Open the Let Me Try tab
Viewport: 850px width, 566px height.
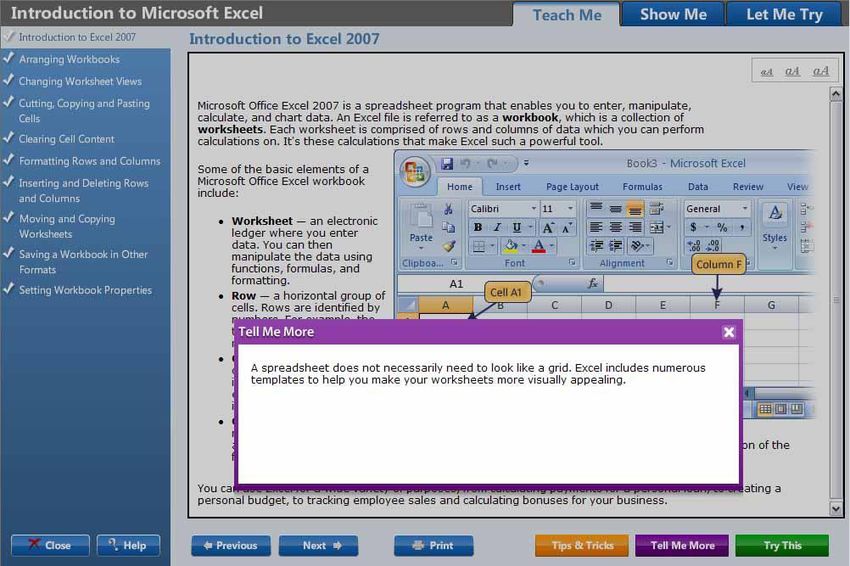point(784,14)
